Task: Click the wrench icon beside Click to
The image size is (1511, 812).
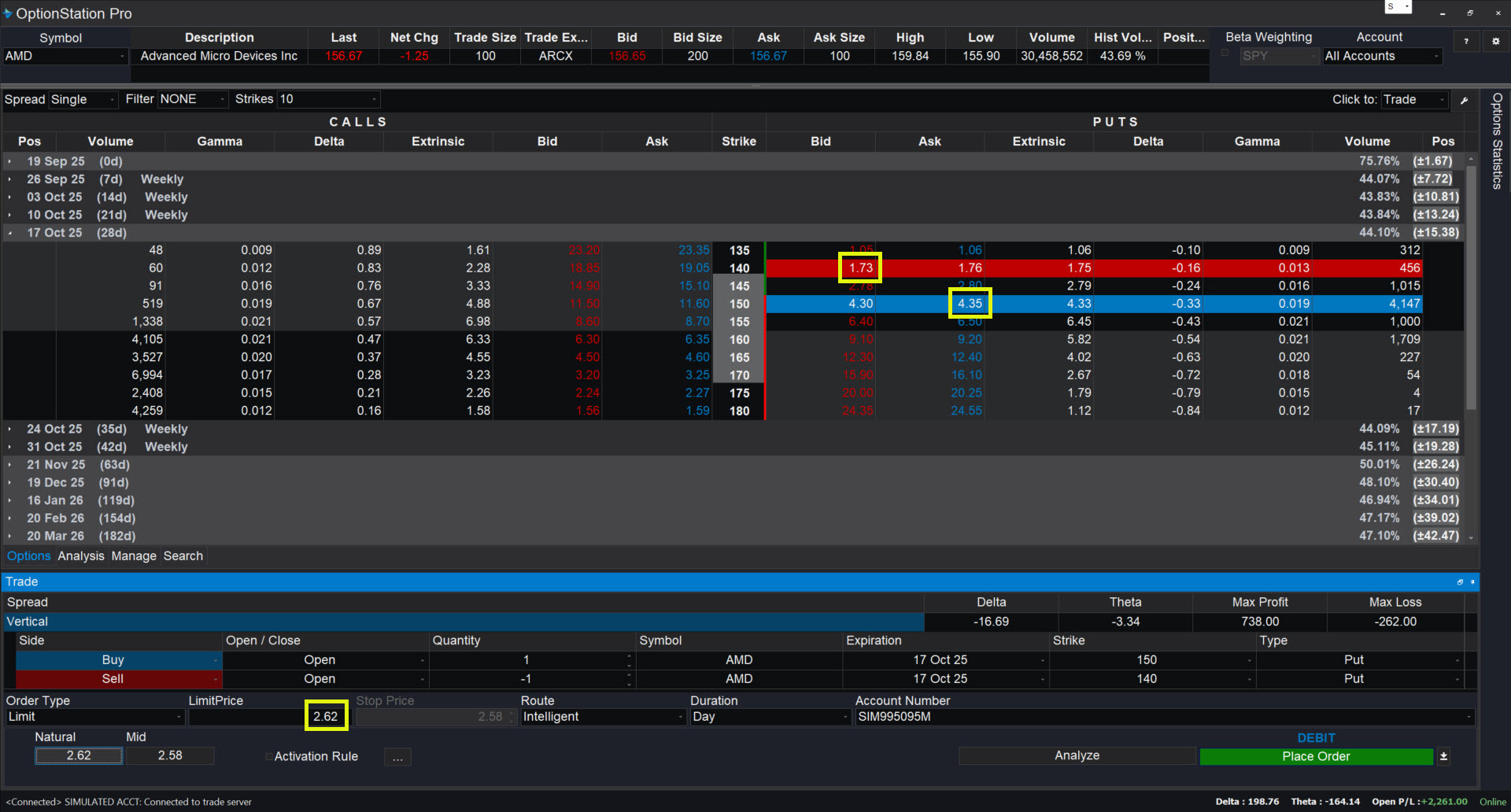Action: [x=1464, y=100]
